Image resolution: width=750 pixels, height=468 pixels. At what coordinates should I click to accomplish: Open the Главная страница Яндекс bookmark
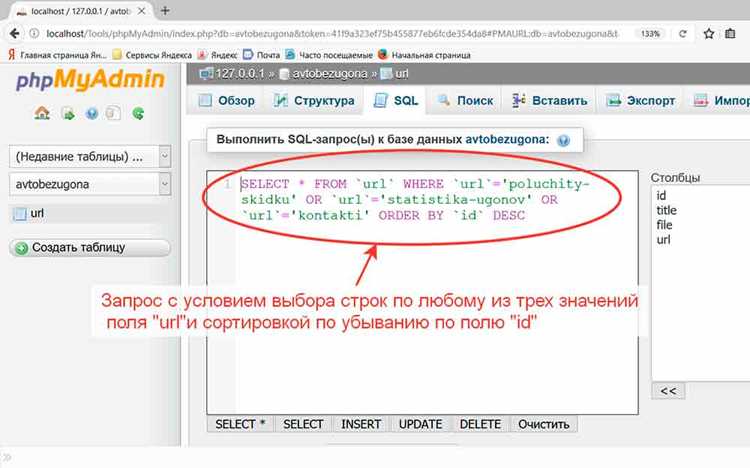pyautogui.click(x=57, y=55)
